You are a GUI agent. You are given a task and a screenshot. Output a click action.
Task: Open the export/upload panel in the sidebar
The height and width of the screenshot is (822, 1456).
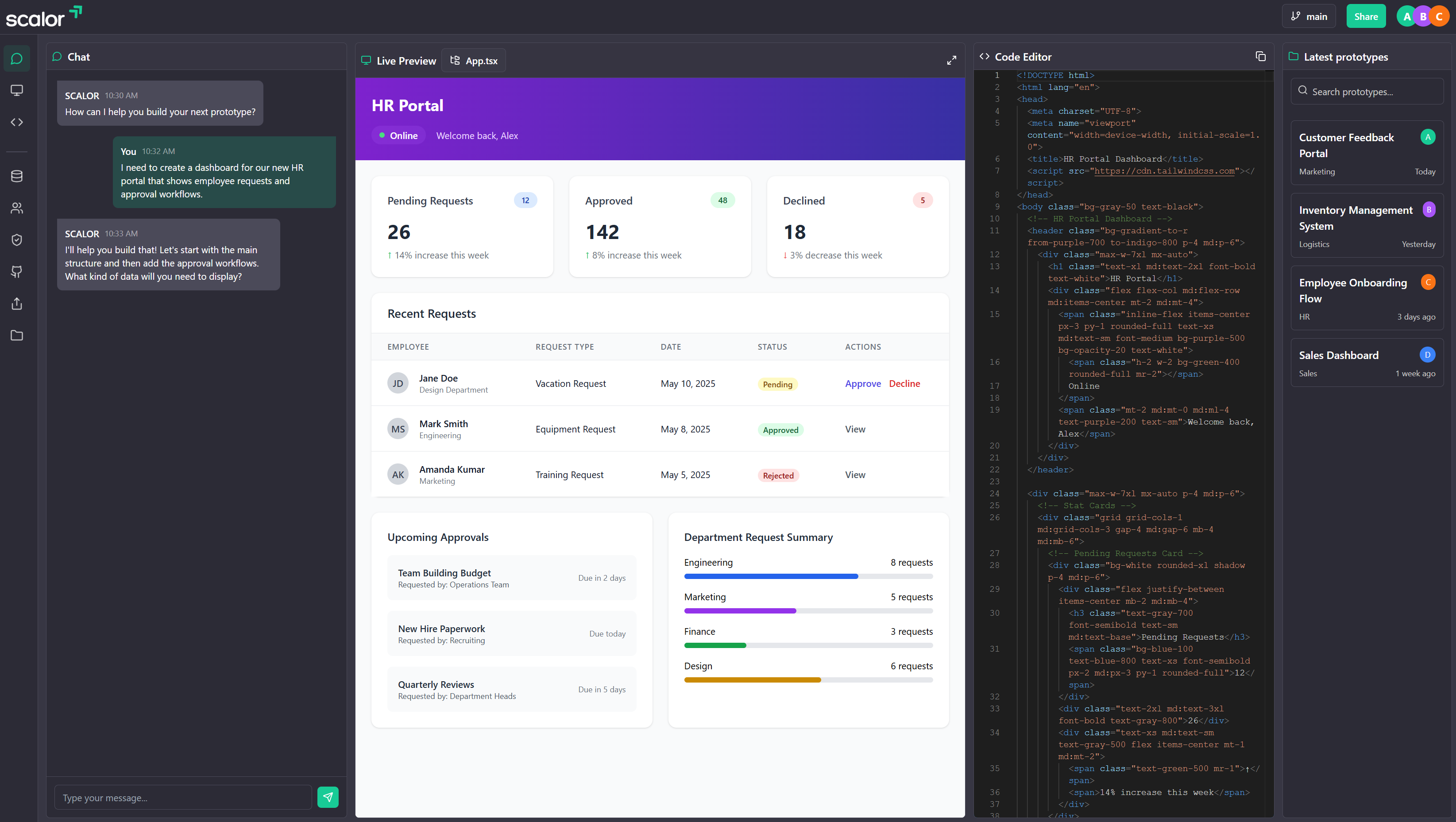point(16,304)
